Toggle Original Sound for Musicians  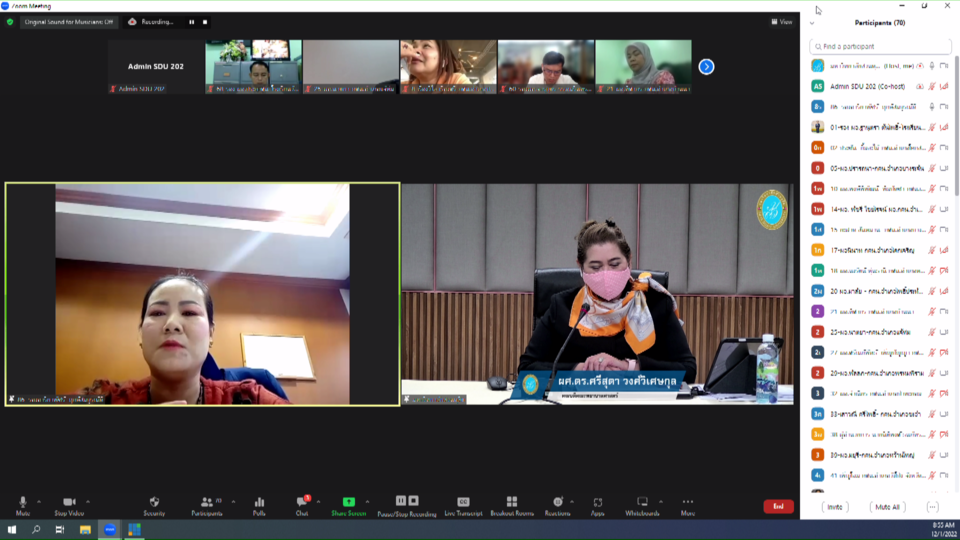[69, 22]
